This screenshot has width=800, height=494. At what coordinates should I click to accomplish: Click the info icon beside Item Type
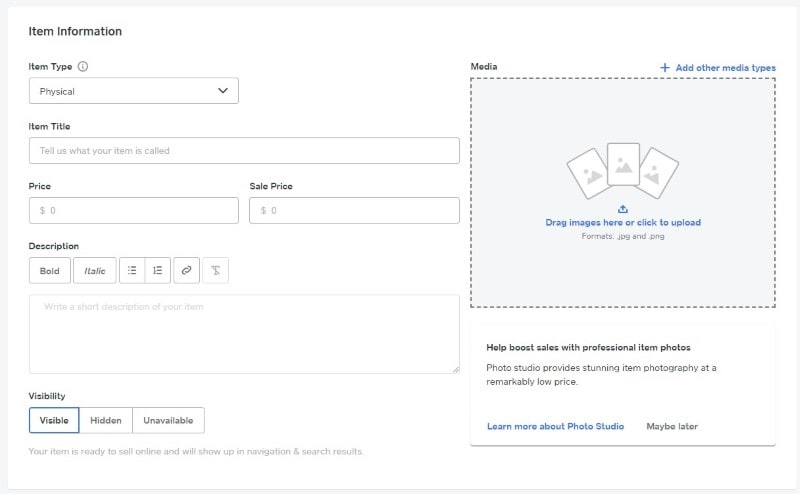coord(83,67)
